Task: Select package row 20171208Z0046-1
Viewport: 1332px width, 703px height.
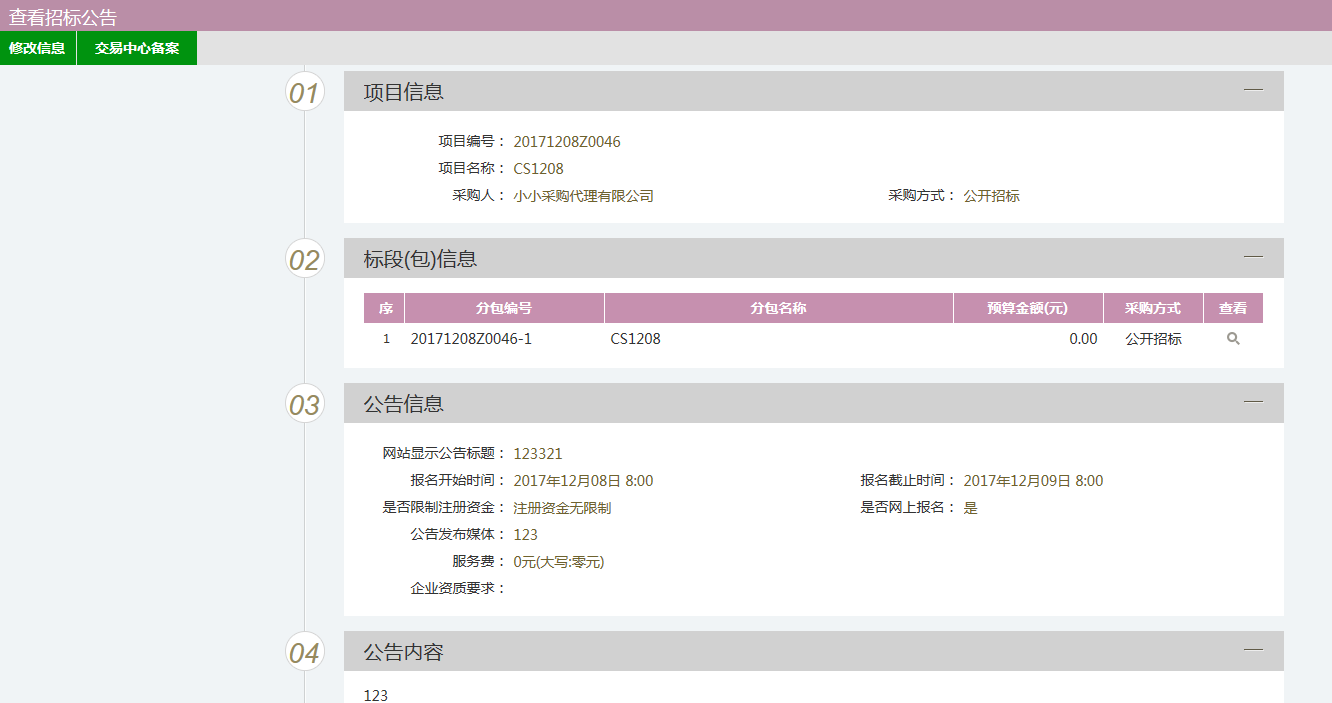Action: (x=471, y=339)
